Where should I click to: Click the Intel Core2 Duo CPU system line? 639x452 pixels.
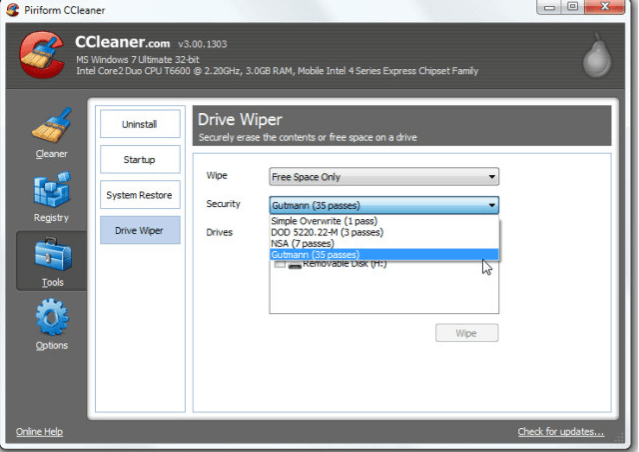pos(277,71)
